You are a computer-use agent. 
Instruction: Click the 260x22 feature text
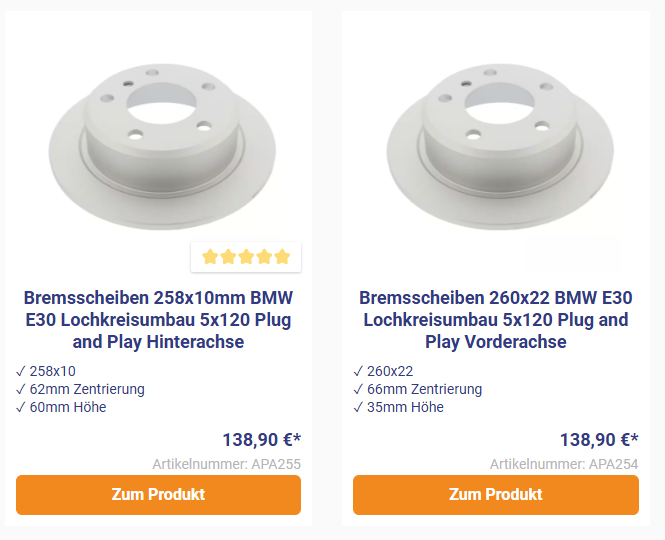click(x=390, y=371)
